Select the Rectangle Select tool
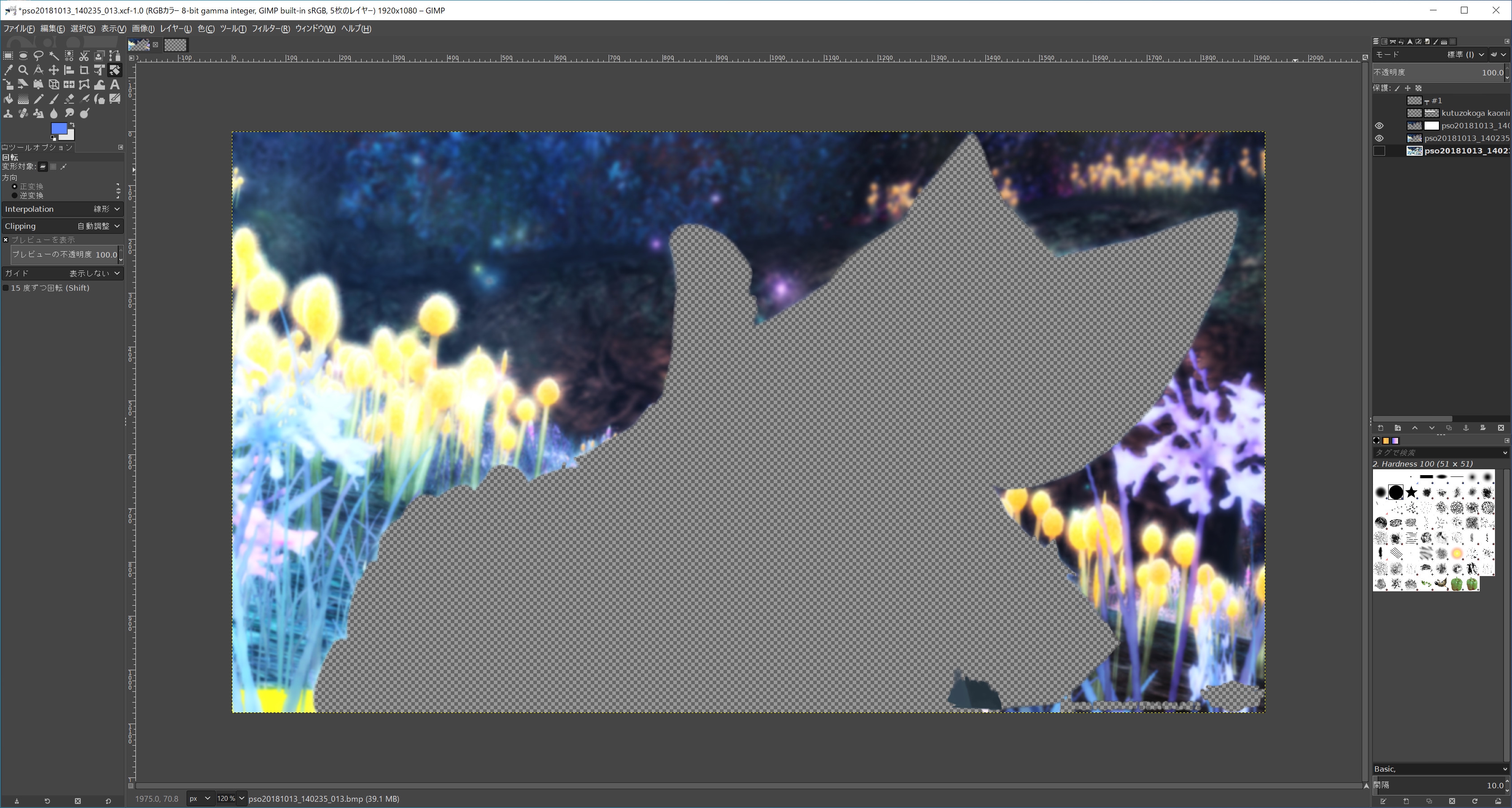The width and height of the screenshot is (1512, 808). [x=8, y=56]
